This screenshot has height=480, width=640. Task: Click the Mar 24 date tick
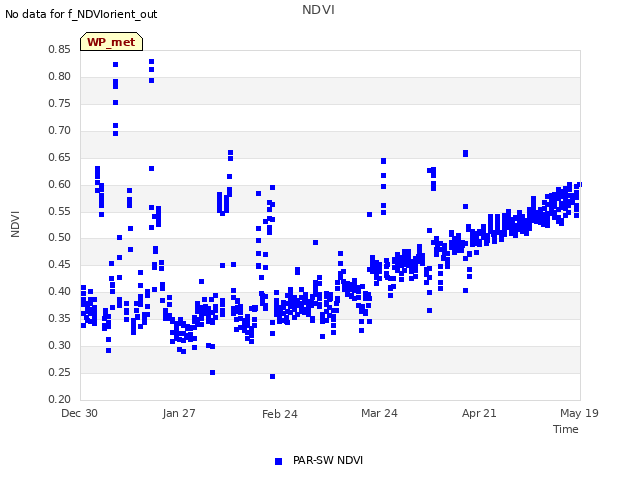pyautogui.click(x=379, y=413)
